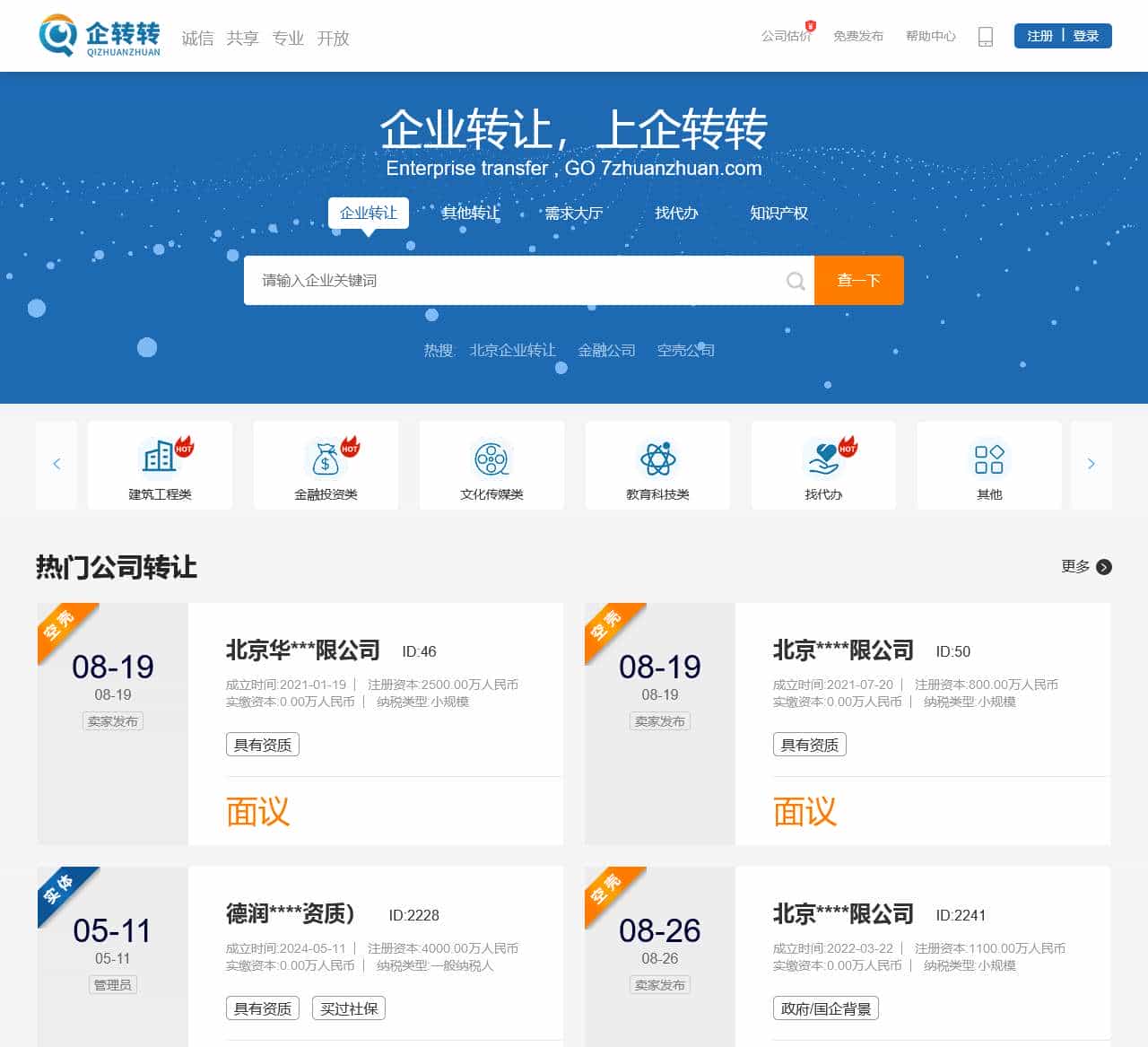Click the 教育科技类 atom icon
1148x1047 pixels.
[x=657, y=456]
